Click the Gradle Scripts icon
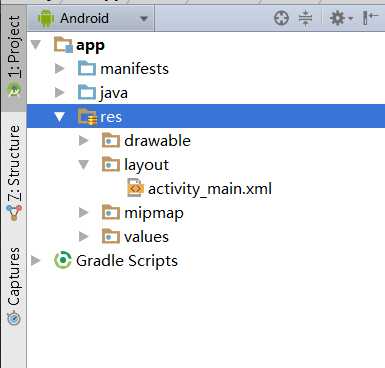 click(63, 260)
